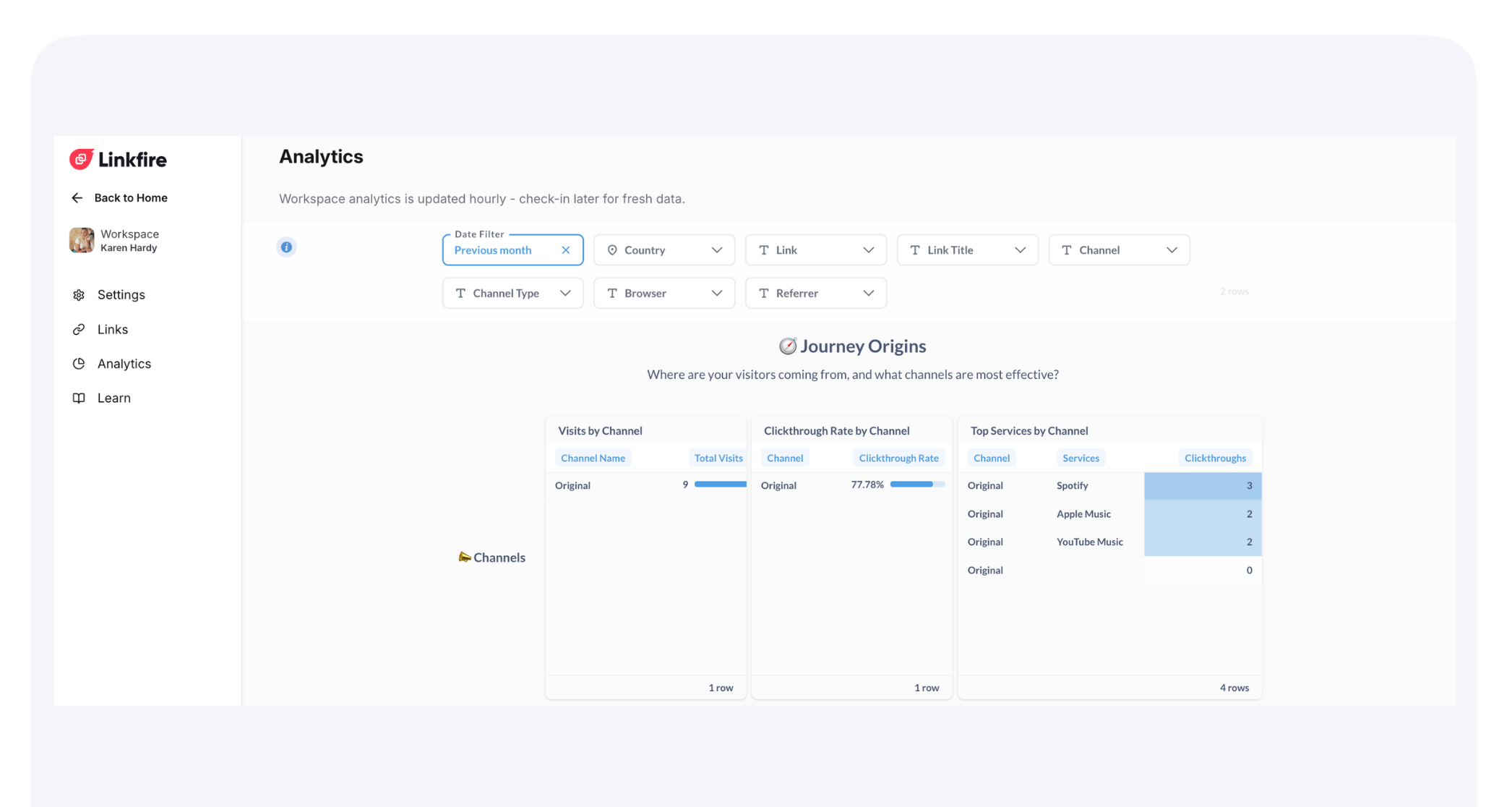Click the blue info icon

pos(286,247)
